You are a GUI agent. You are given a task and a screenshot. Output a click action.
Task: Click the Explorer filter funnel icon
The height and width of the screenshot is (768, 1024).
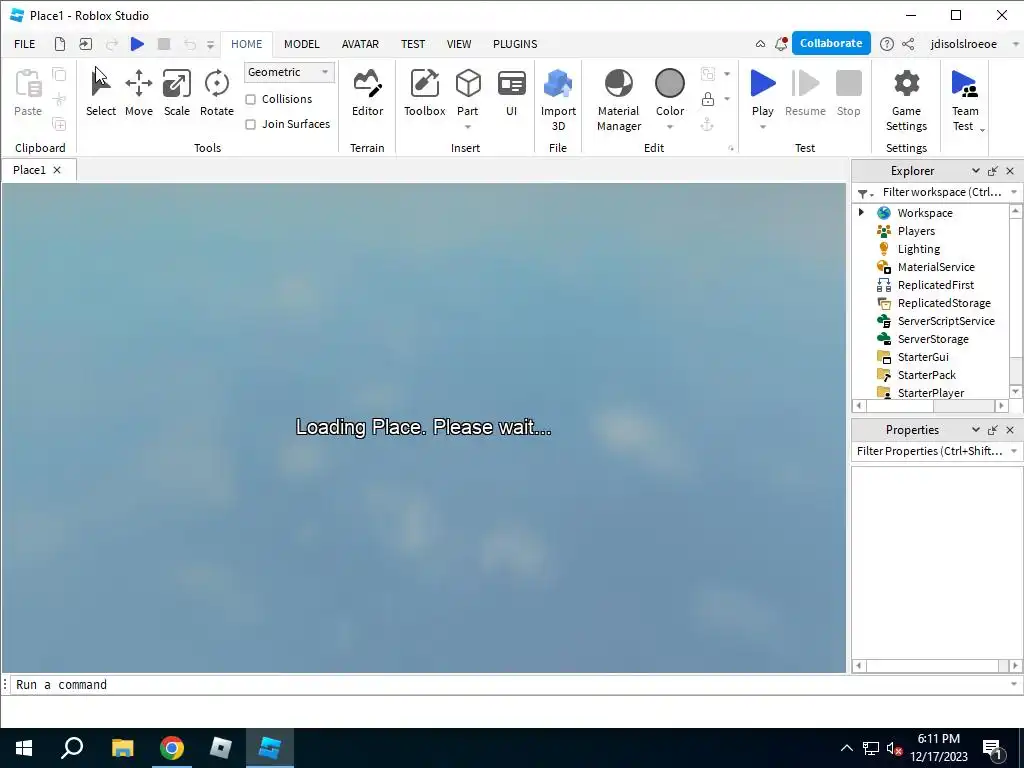coord(865,193)
